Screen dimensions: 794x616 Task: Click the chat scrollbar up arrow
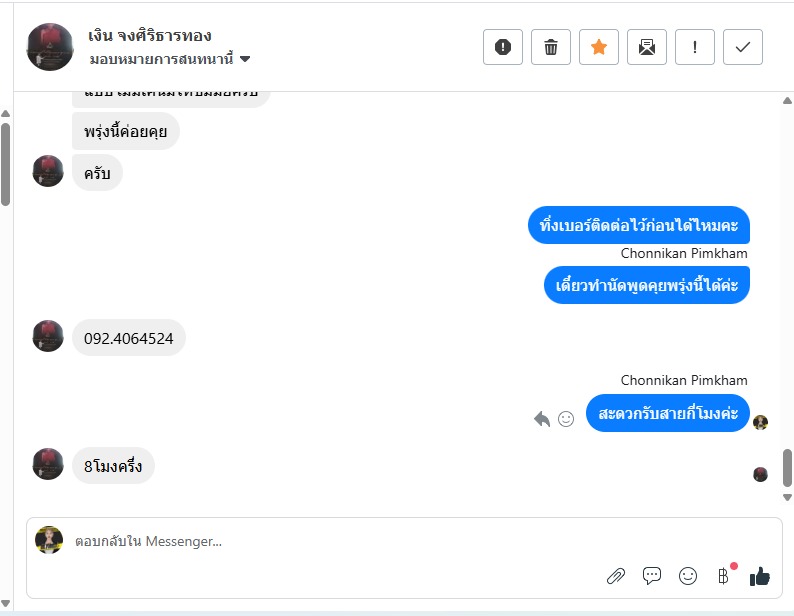787,100
